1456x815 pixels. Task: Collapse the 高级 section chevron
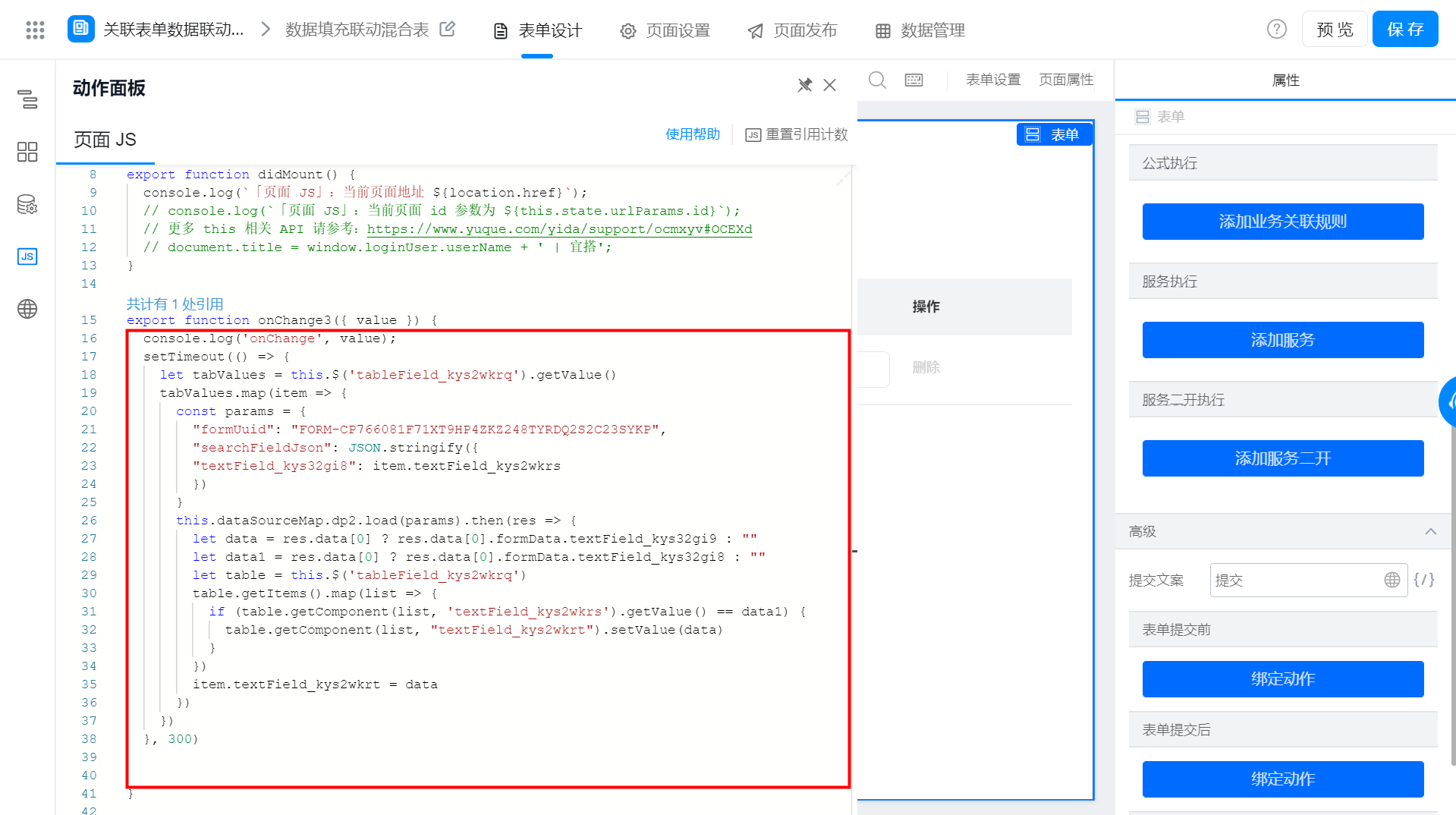[x=1431, y=531]
